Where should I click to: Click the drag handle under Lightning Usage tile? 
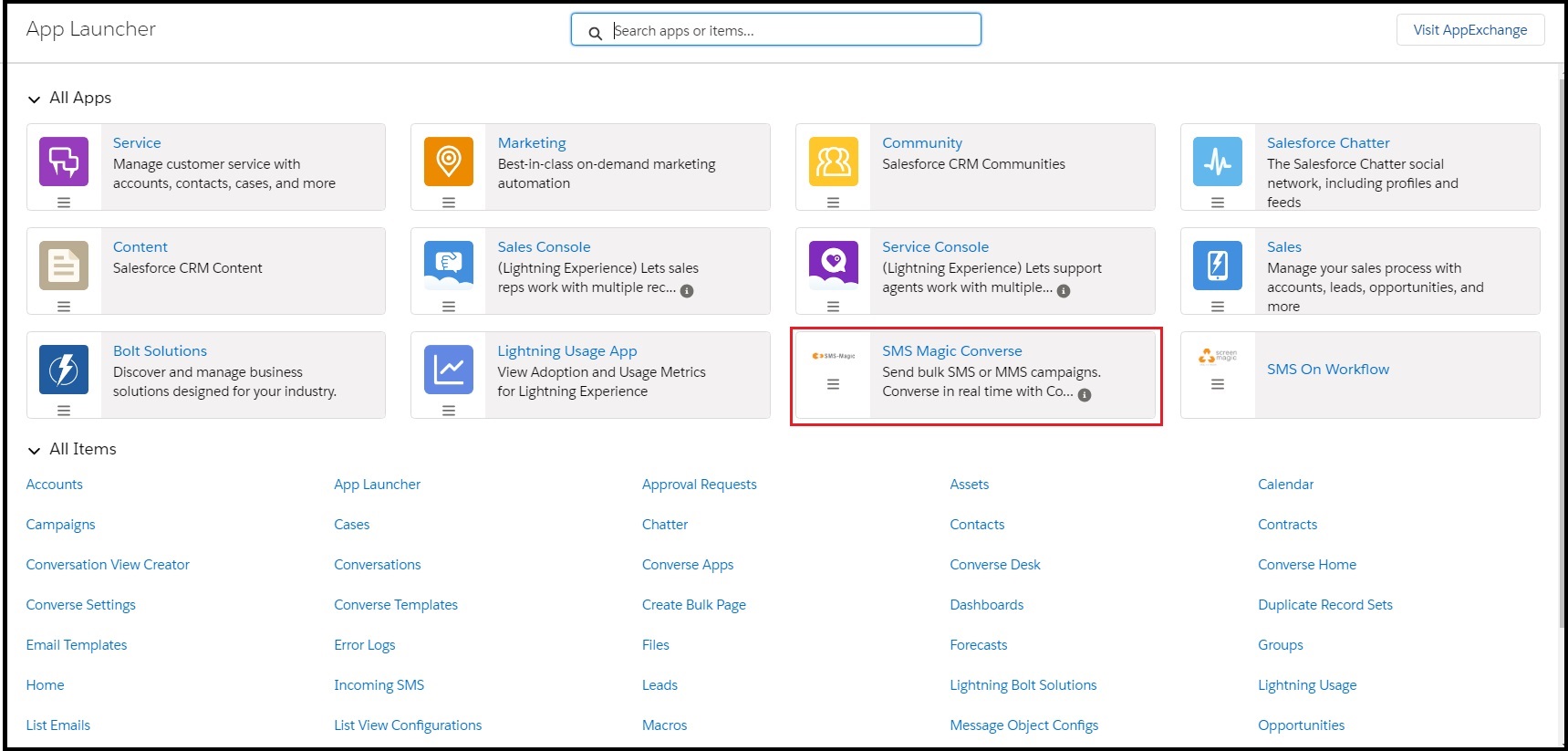[x=449, y=411]
